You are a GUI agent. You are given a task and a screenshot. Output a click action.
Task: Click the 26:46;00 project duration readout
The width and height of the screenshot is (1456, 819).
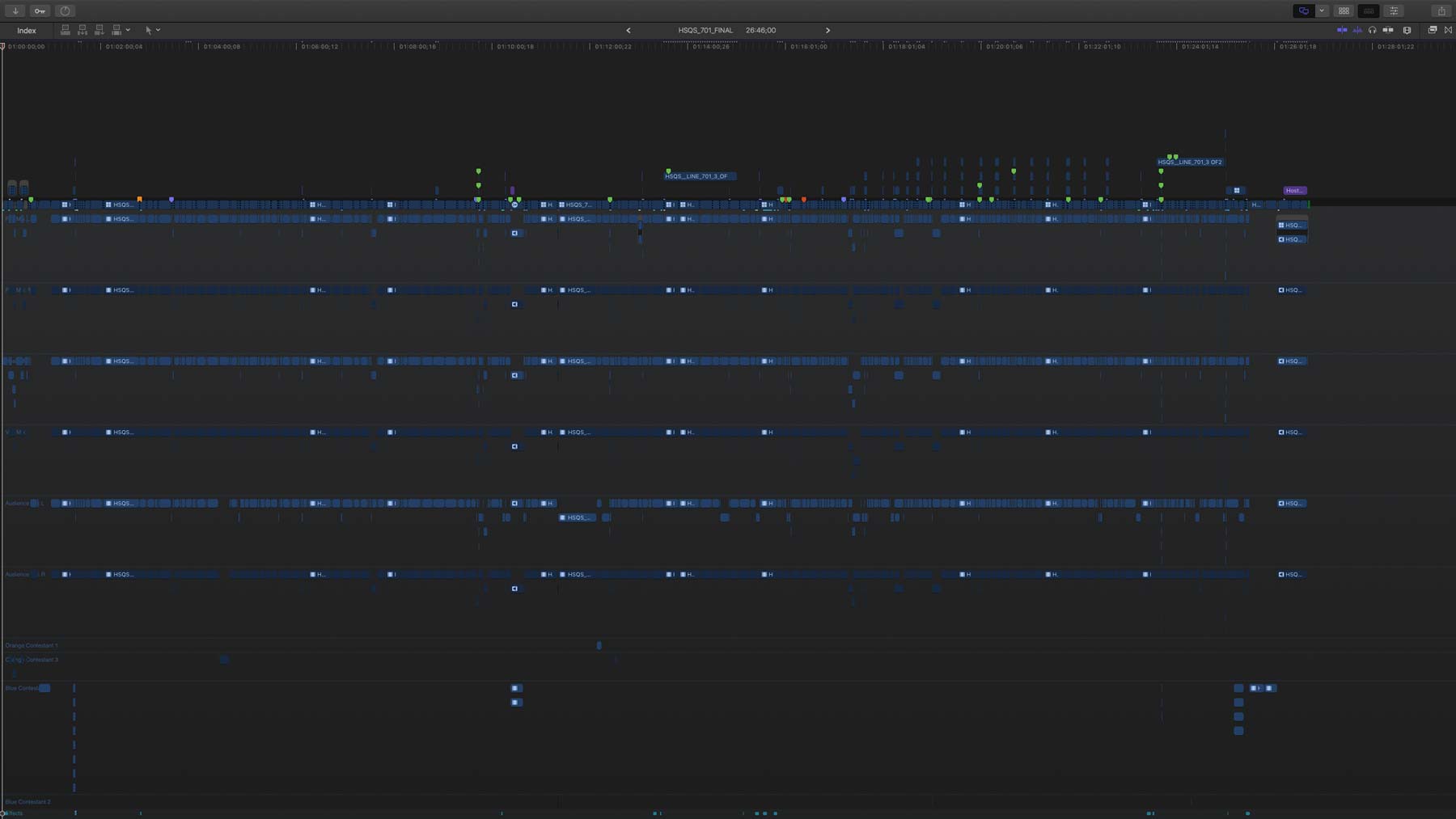pyautogui.click(x=760, y=30)
